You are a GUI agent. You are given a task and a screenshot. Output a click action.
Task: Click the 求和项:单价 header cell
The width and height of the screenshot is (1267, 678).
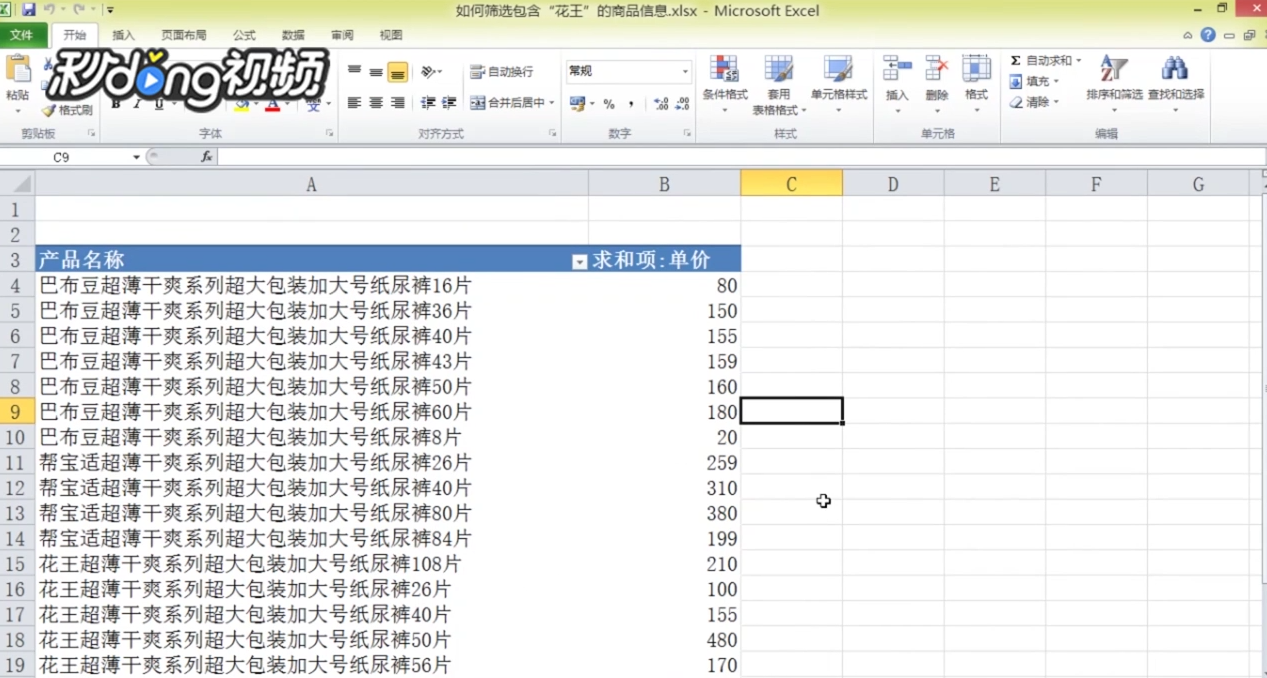664,260
